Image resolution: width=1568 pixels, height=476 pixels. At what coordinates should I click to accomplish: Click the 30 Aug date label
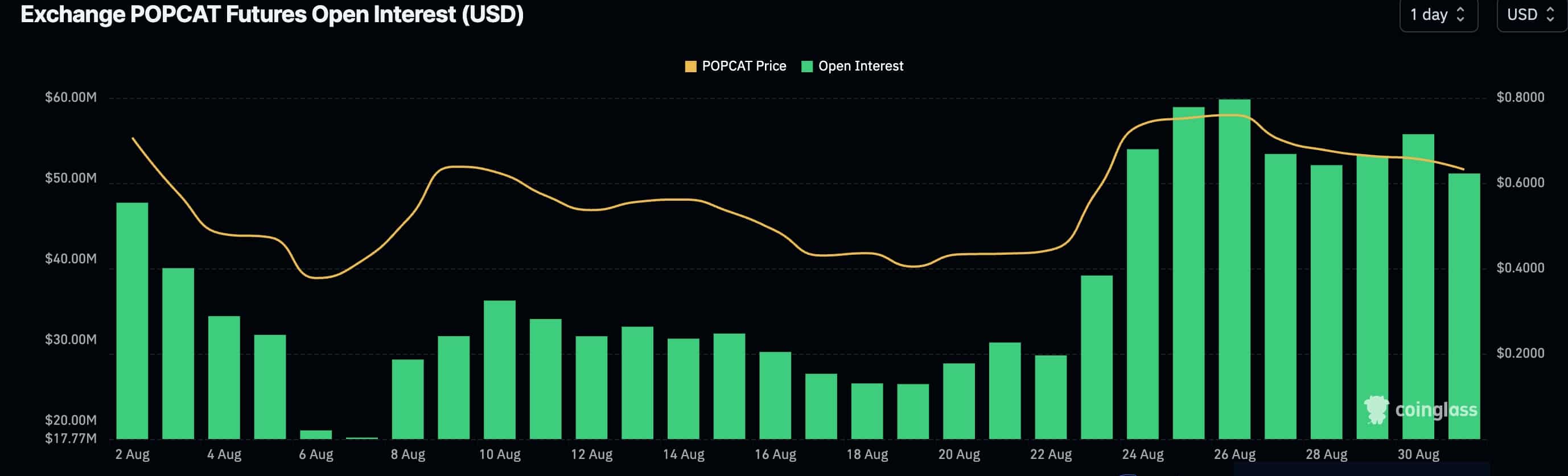1418,455
